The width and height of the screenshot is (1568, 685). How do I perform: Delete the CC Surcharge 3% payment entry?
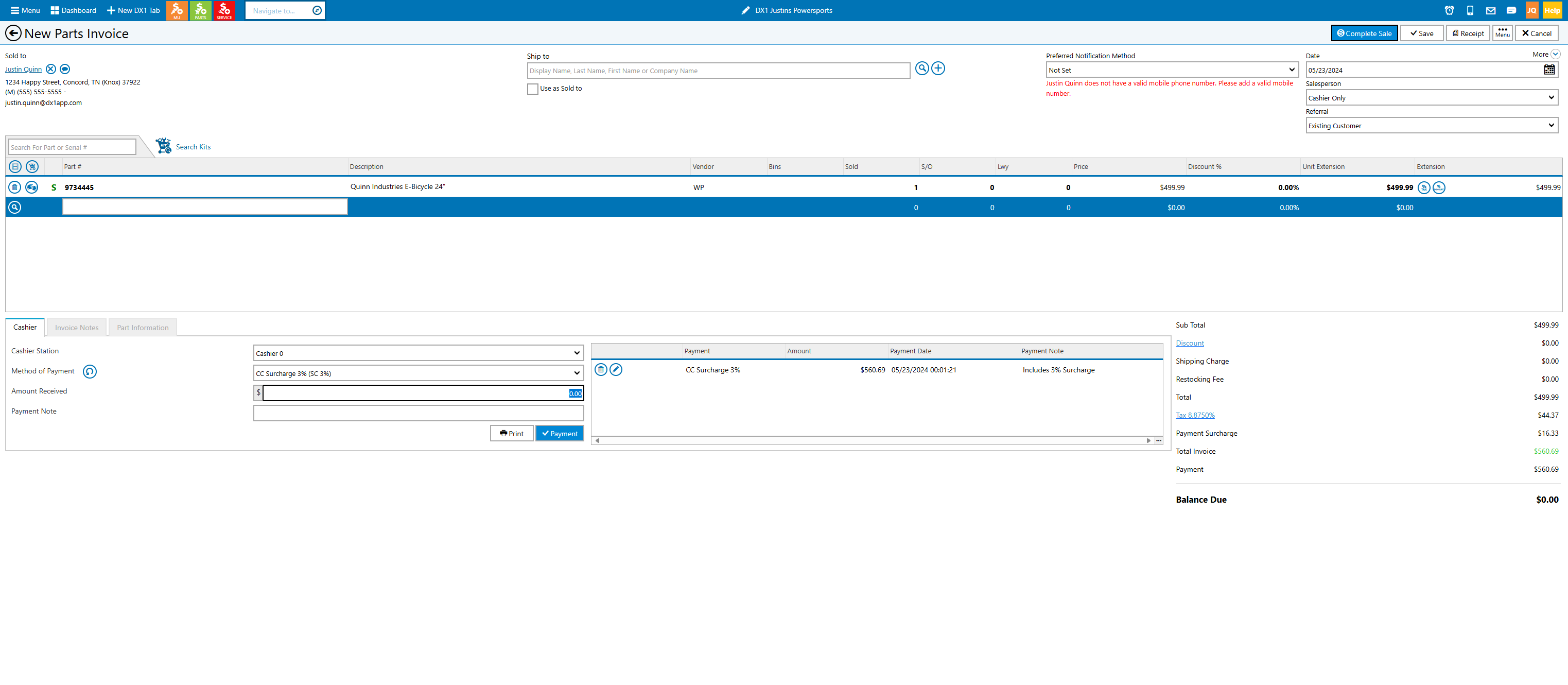point(601,369)
